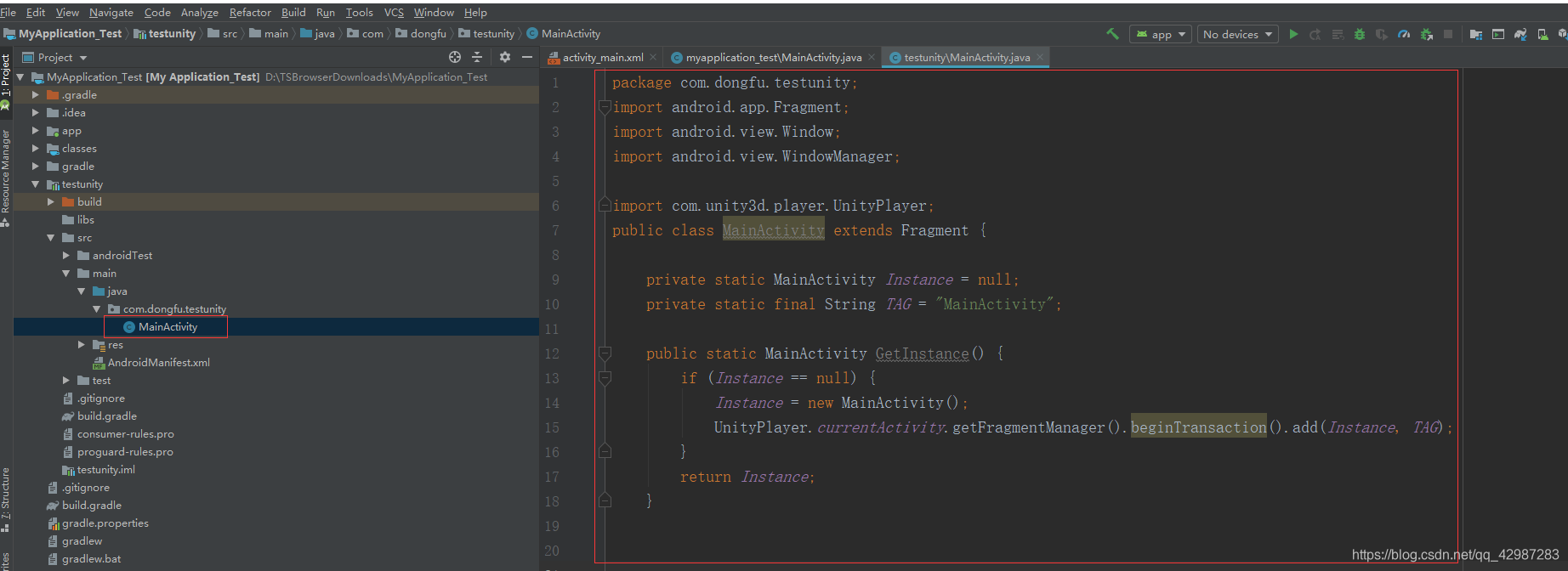Expand the androidTest folder
The height and width of the screenshot is (571, 1568).
tap(66, 256)
